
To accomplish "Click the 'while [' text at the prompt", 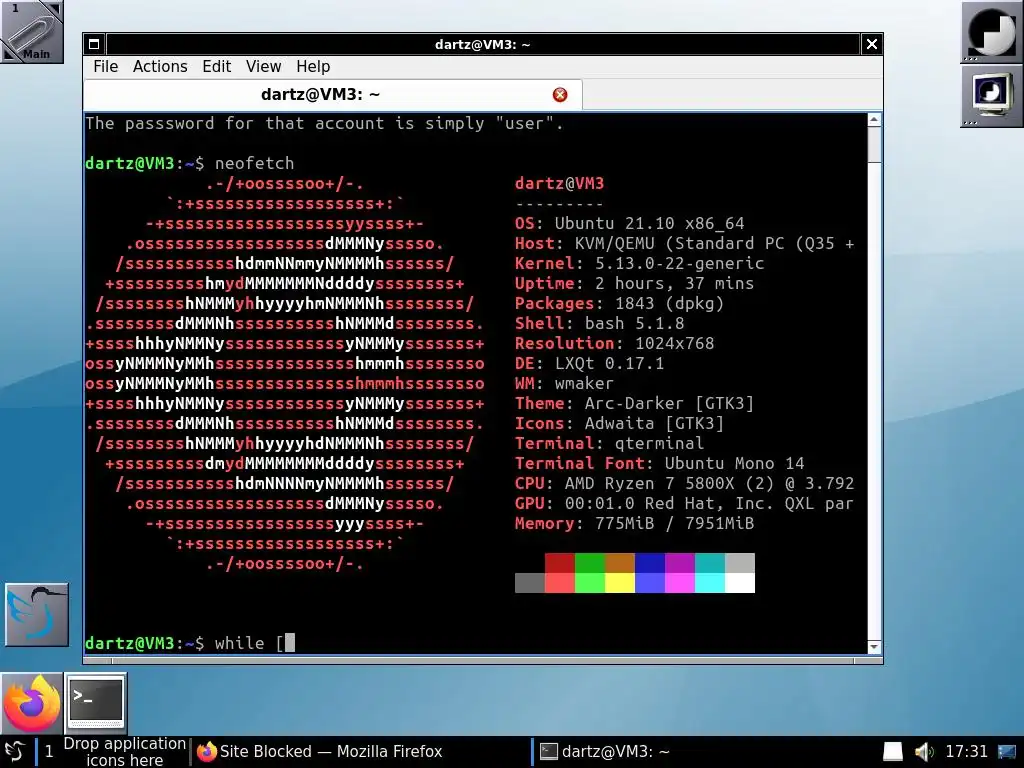I will [249, 643].
